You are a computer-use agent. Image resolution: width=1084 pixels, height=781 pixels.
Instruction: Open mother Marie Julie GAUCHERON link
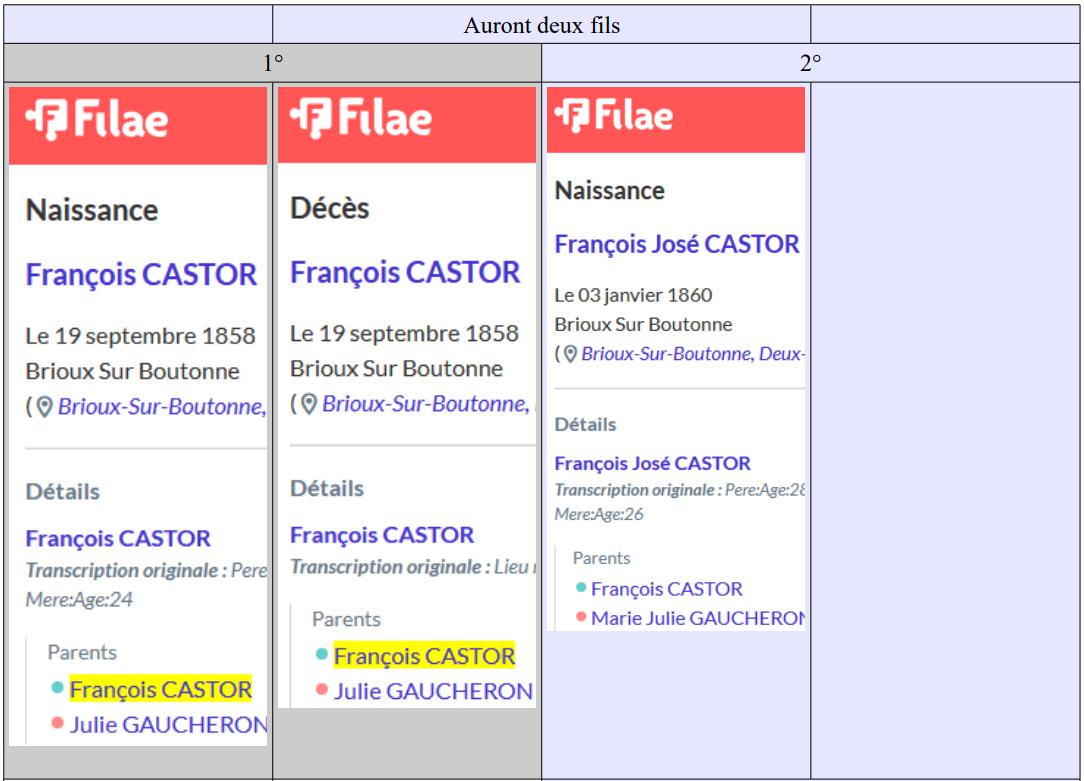698,618
